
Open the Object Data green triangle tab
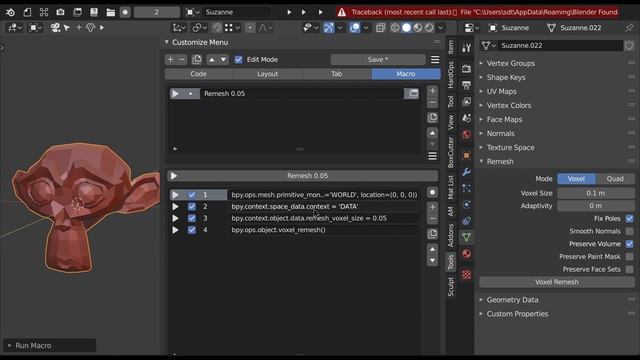pyautogui.click(x=466, y=237)
